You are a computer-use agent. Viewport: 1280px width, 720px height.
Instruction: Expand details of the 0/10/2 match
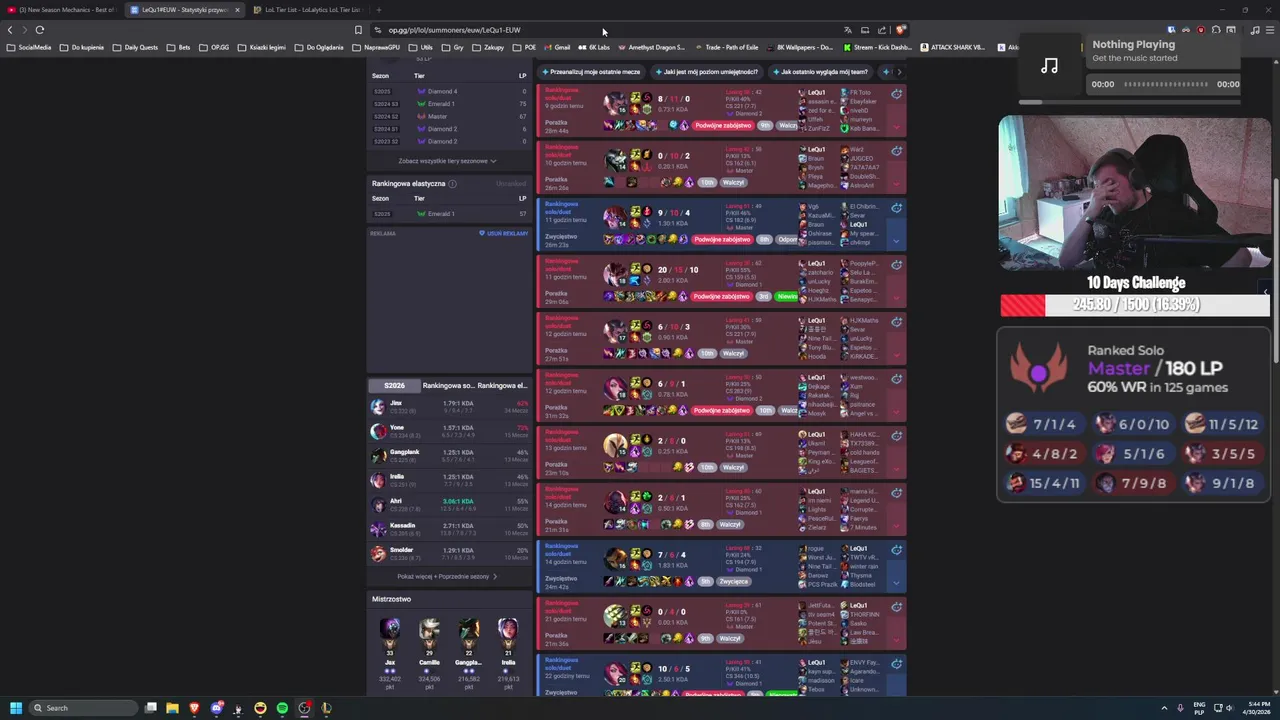[896, 185]
